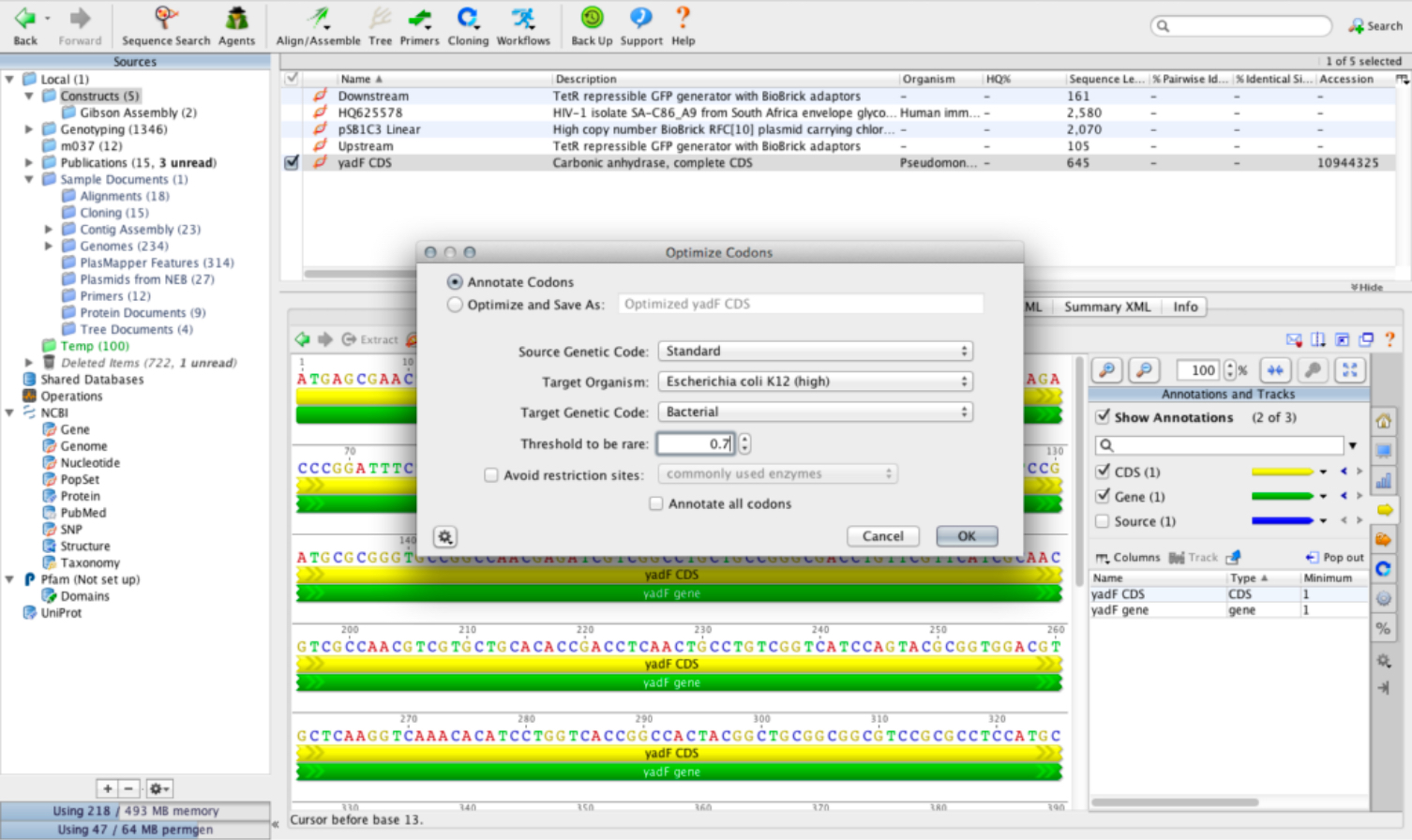The width and height of the screenshot is (1412, 840).
Task: Confirm the dialog with OK
Action: pyautogui.click(x=967, y=536)
